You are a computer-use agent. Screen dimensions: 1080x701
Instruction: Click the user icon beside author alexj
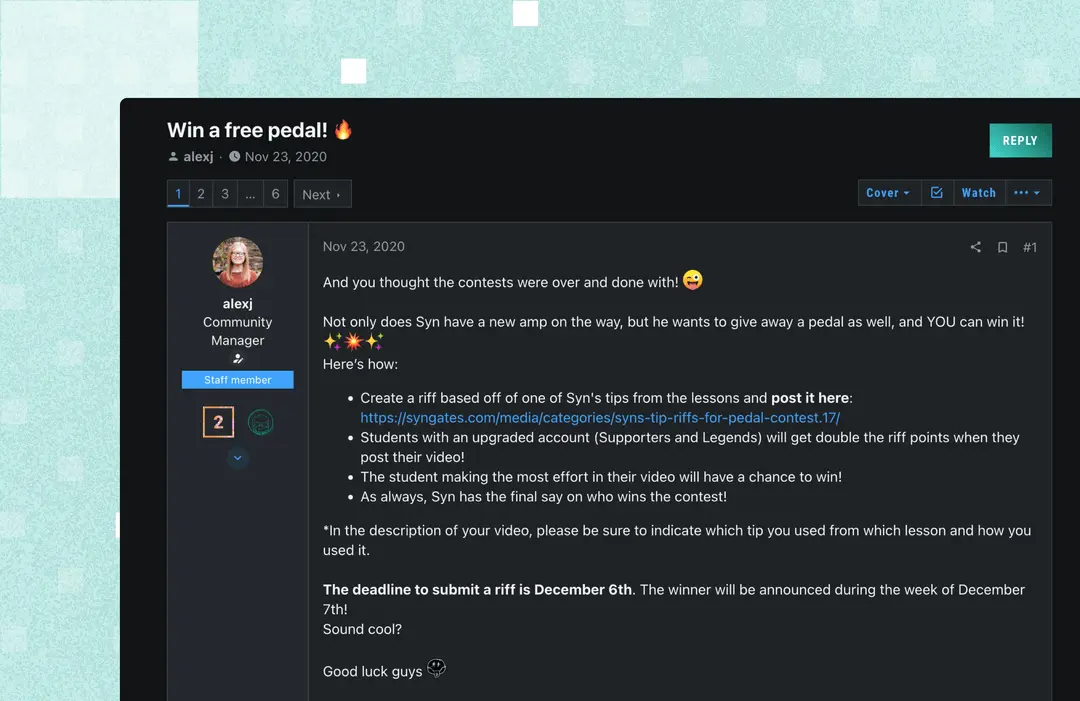pyautogui.click(x=173, y=157)
